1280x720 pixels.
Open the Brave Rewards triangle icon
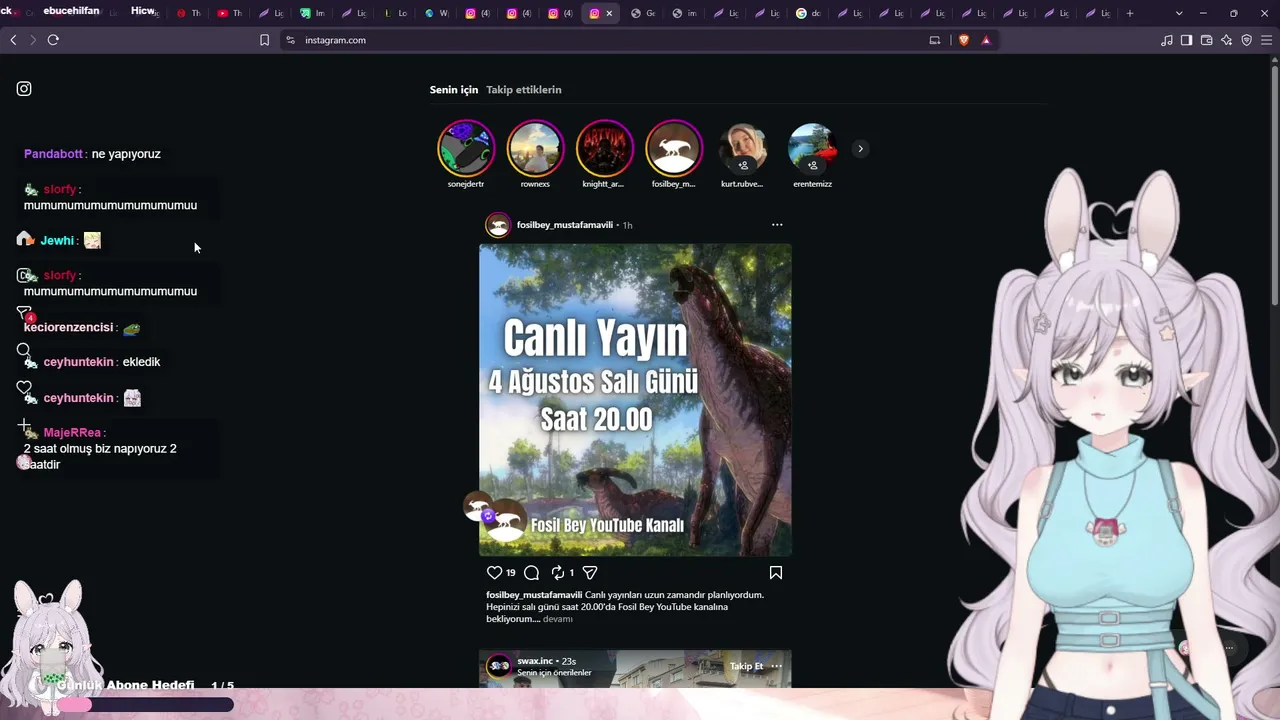(x=986, y=40)
